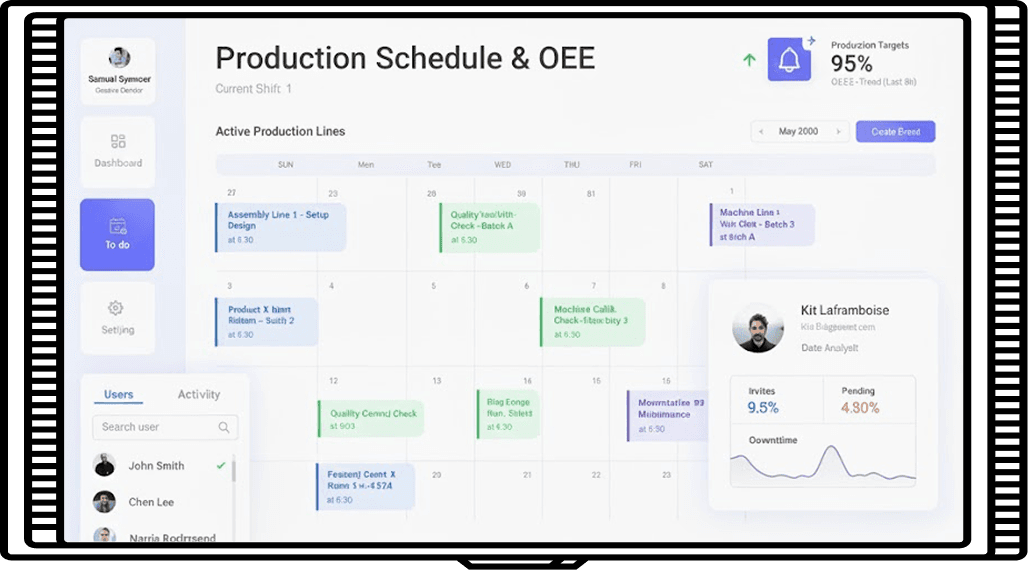This screenshot has height=570, width=1028.
Task: Click the green upward trend arrow
Action: pos(749,60)
